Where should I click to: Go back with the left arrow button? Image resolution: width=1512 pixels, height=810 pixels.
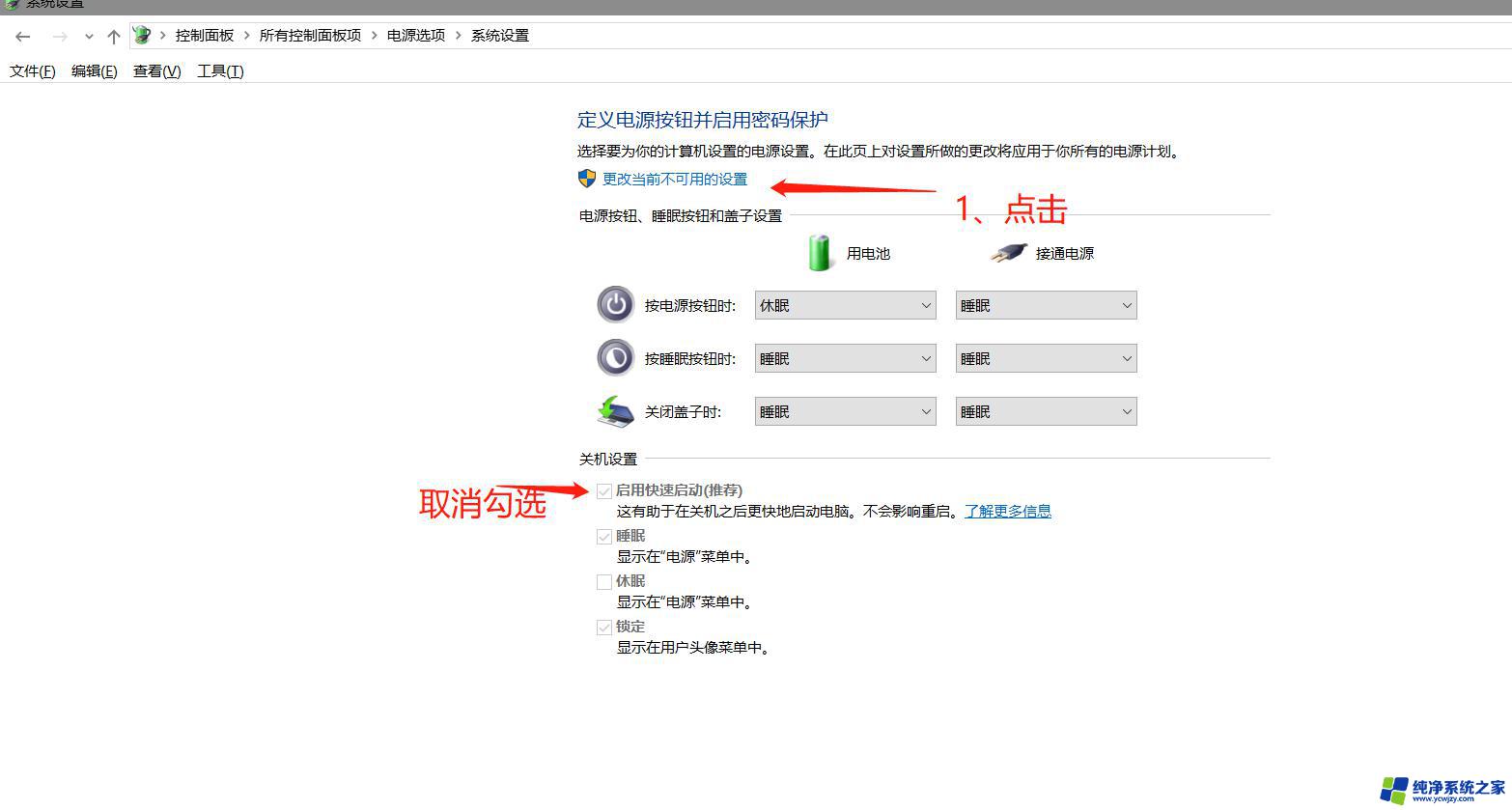coord(23,37)
